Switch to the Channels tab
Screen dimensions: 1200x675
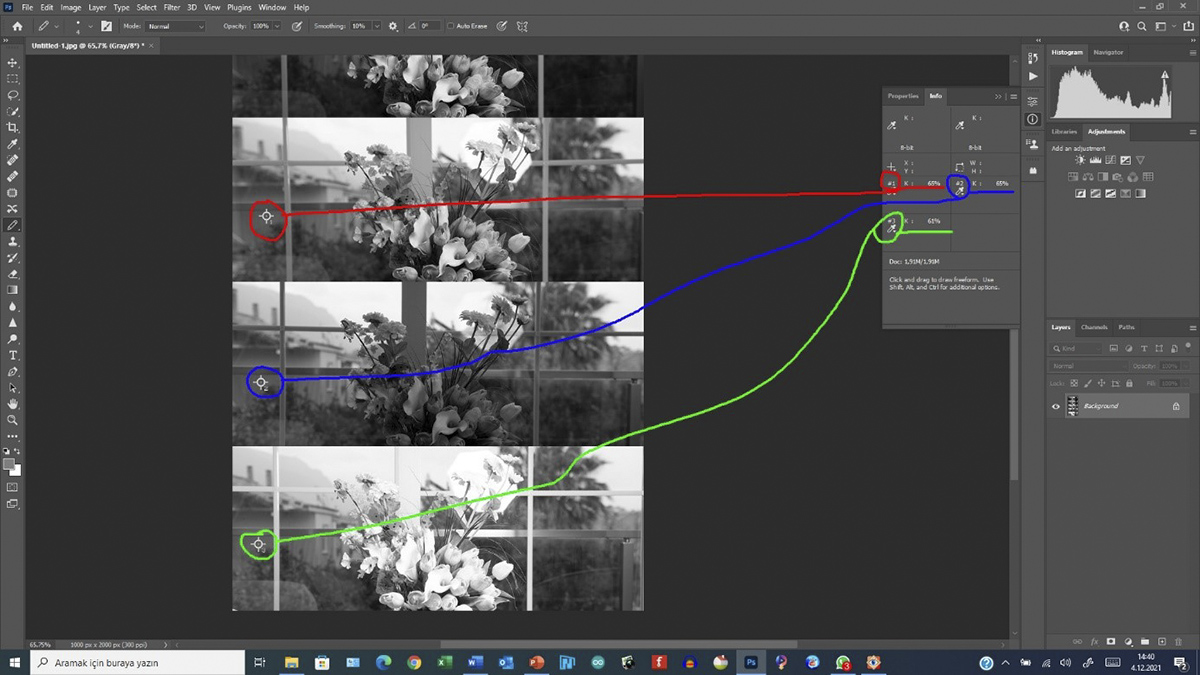1094,327
